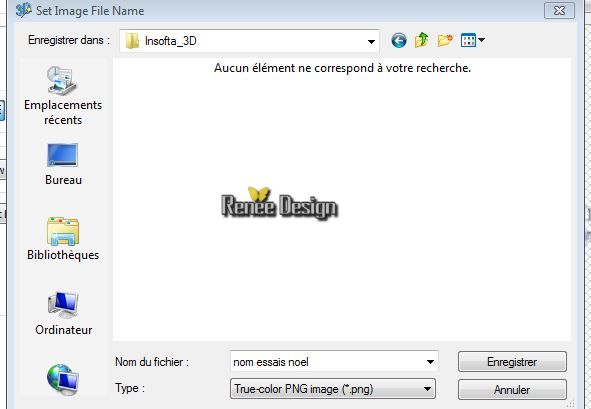Close the Set Image File Name dialog

point(559,11)
